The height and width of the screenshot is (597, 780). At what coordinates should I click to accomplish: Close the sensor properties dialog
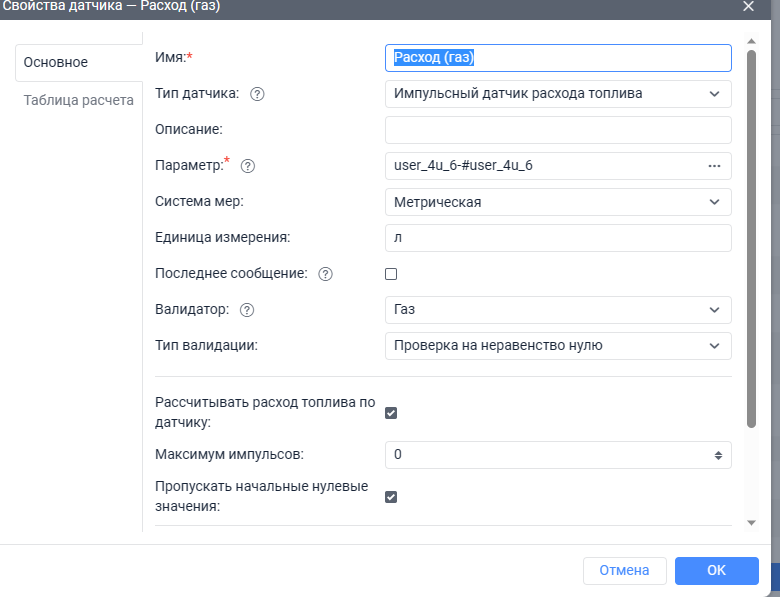click(748, 6)
